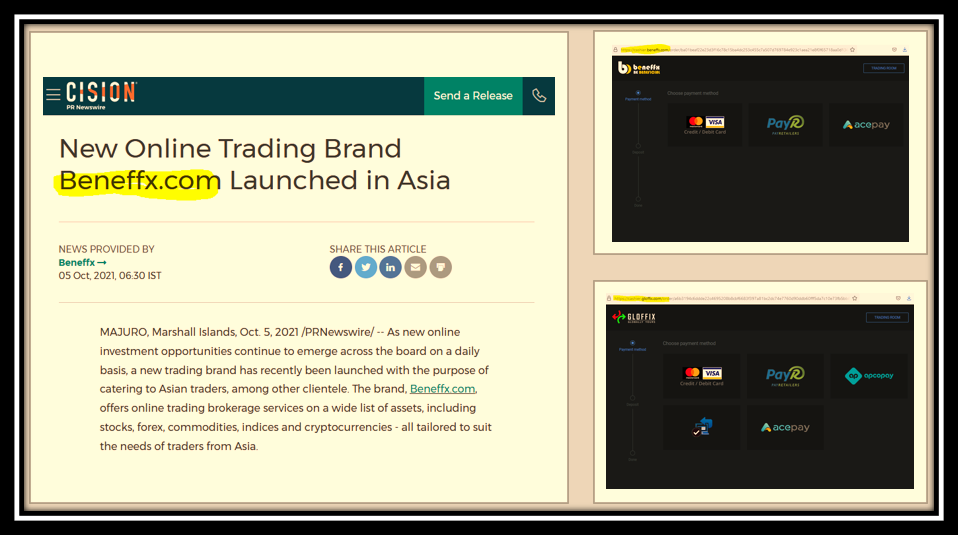958x535 pixels.
Task: Choose Credit / Debit Card in Gloffix window
Action: [701, 376]
